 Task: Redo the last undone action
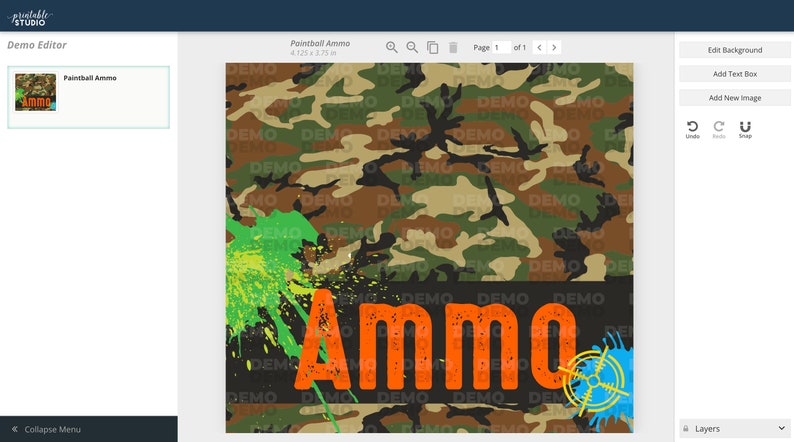[x=719, y=129]
